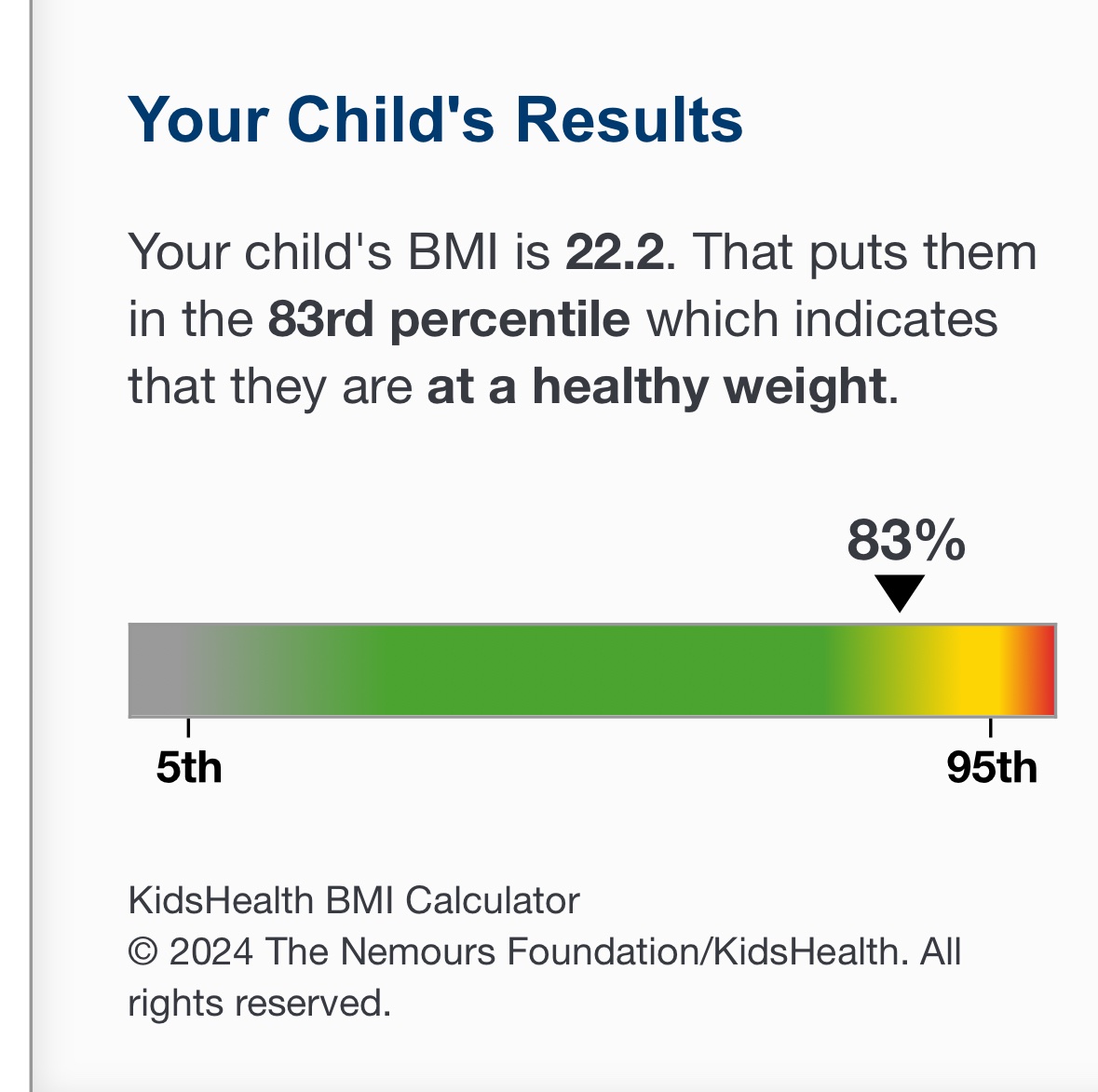This screenshot has width=1098, height=1092.
Task: Click the gray underweight end of the bar
Action: pyautogui.click(x=156, y=670)
